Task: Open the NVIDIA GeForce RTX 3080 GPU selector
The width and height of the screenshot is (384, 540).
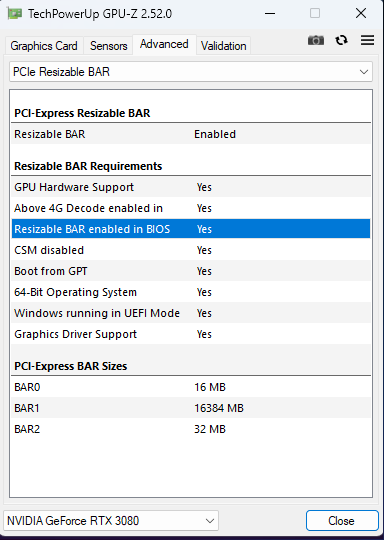Action: (111, 521)
